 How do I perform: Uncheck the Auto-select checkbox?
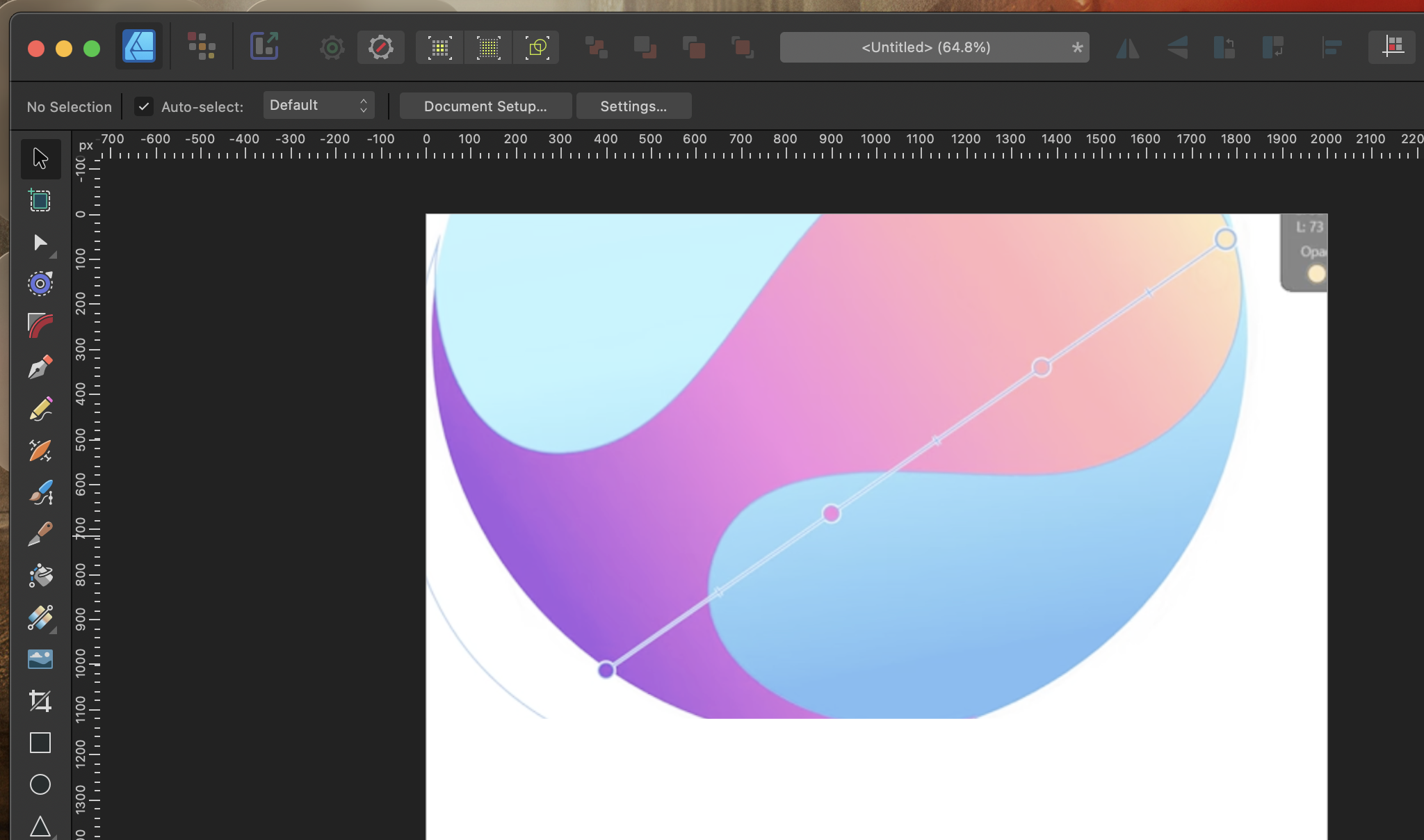(144, 106)
